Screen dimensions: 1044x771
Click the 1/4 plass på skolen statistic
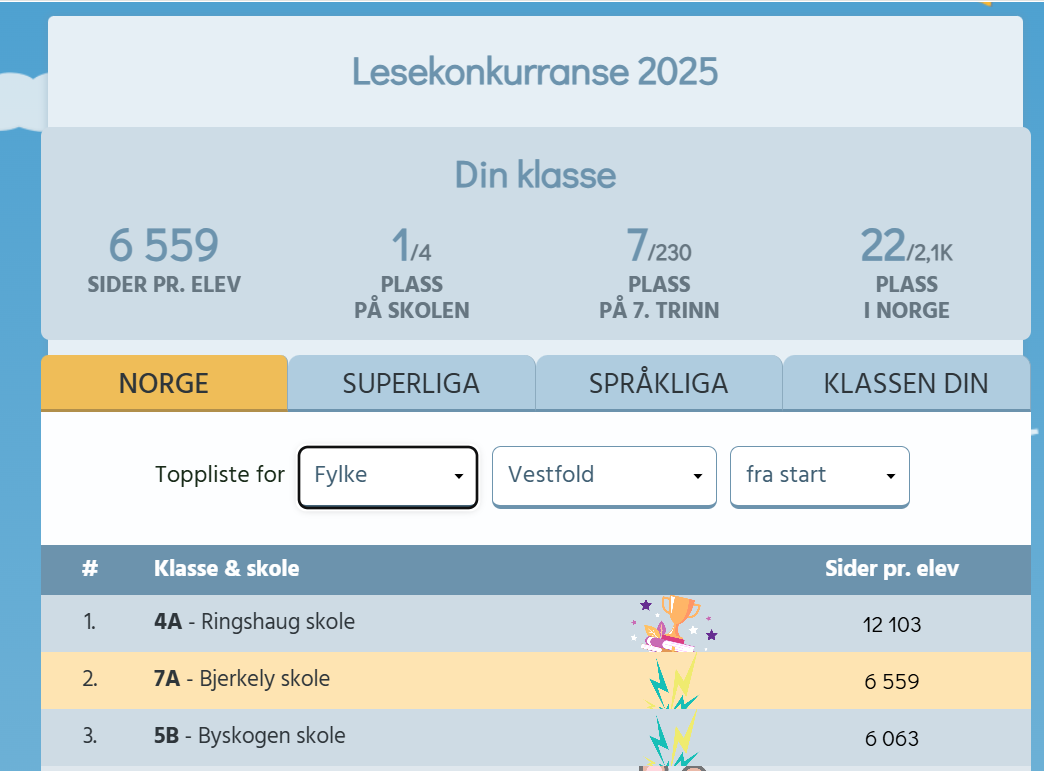(411, 270)
